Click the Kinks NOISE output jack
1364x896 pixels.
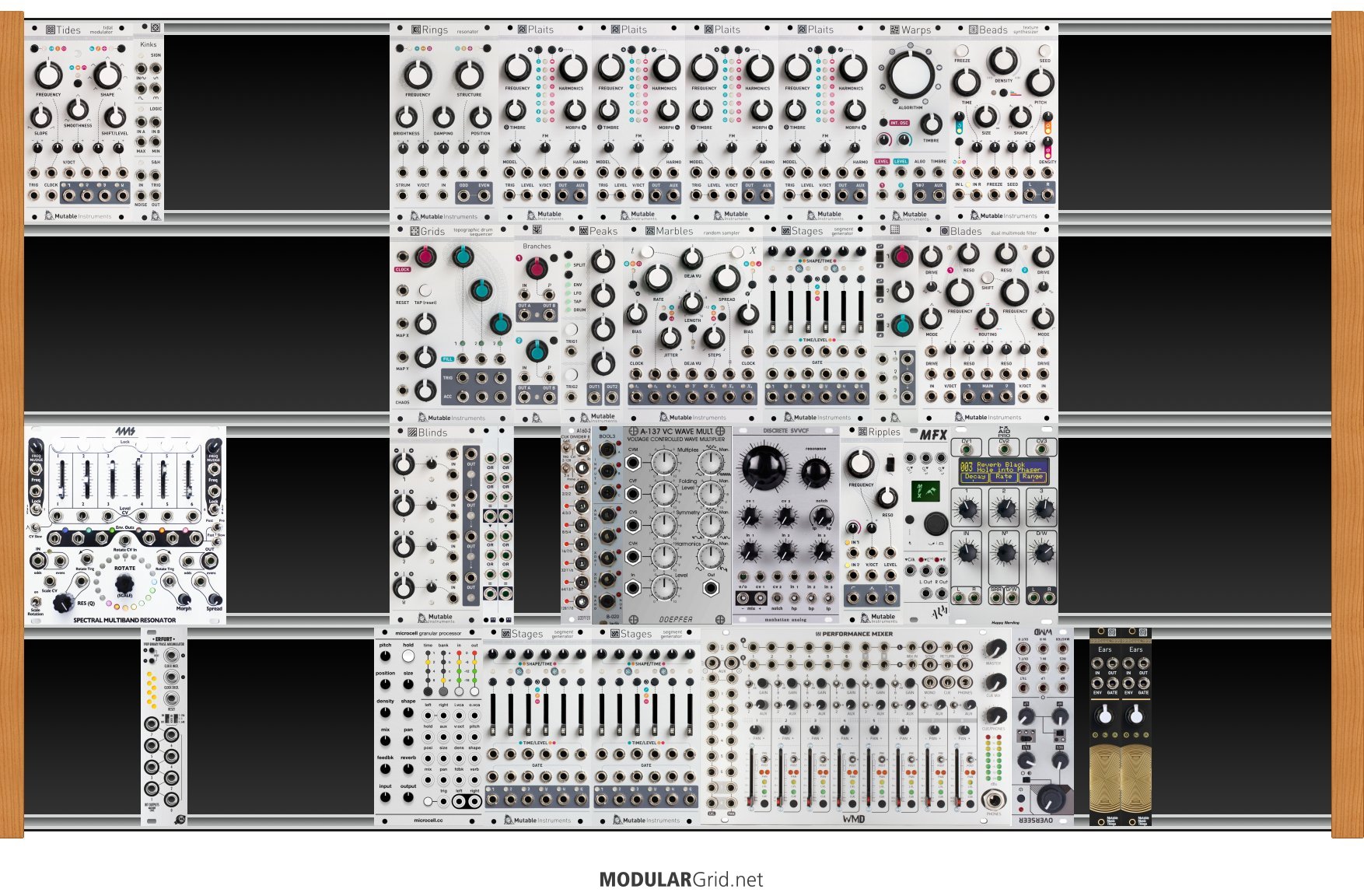141,194
